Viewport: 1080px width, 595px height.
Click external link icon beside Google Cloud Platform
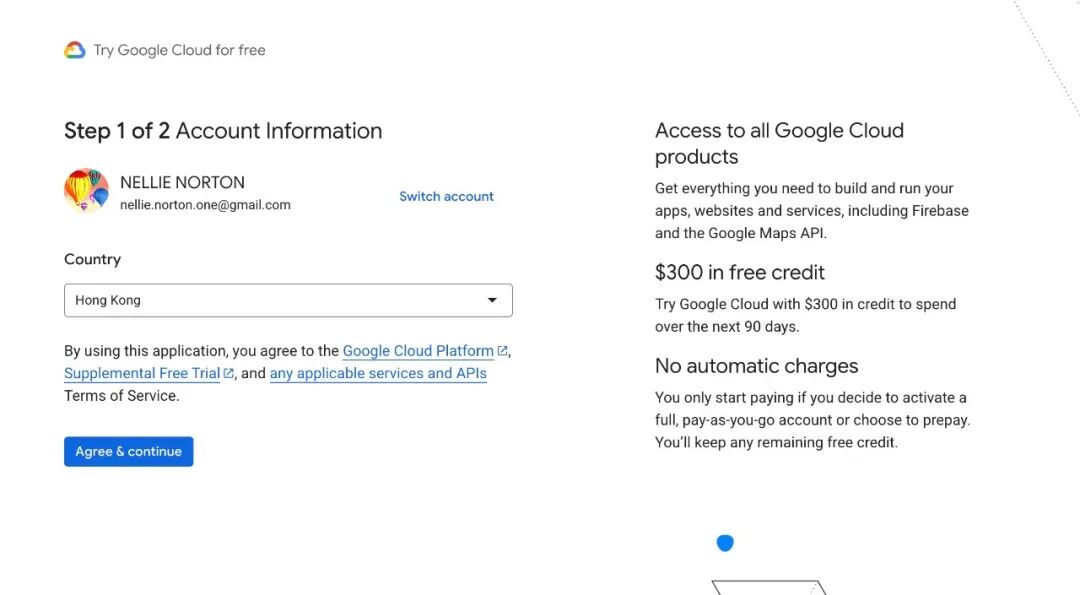pyautogui.click(x=503, y=351)
